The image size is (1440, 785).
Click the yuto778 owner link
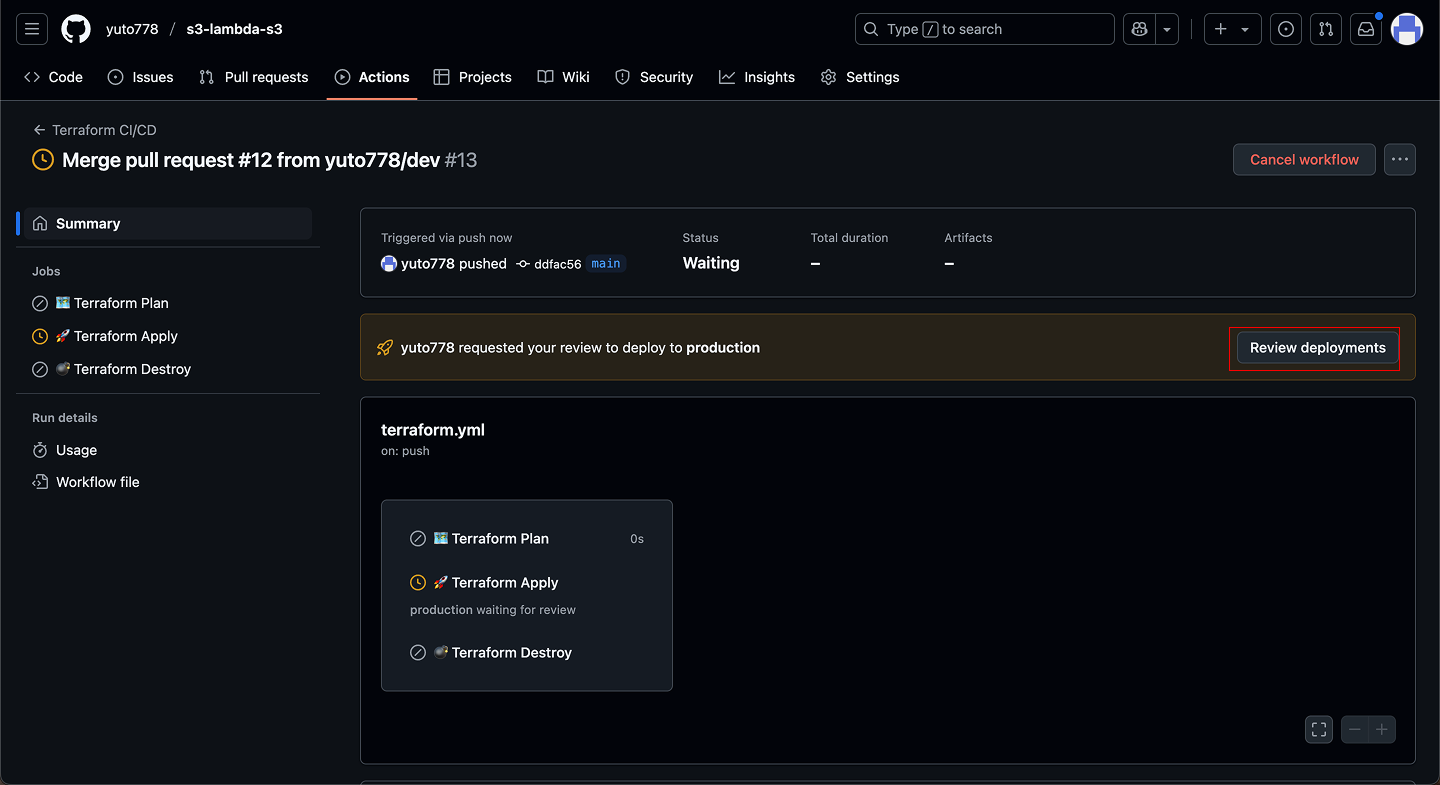click(x=132, y=29)
